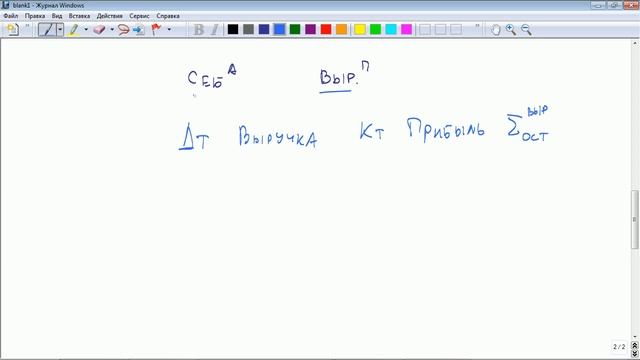Choose the purple pen color
The image size is (640, 360).
[310, 29]
